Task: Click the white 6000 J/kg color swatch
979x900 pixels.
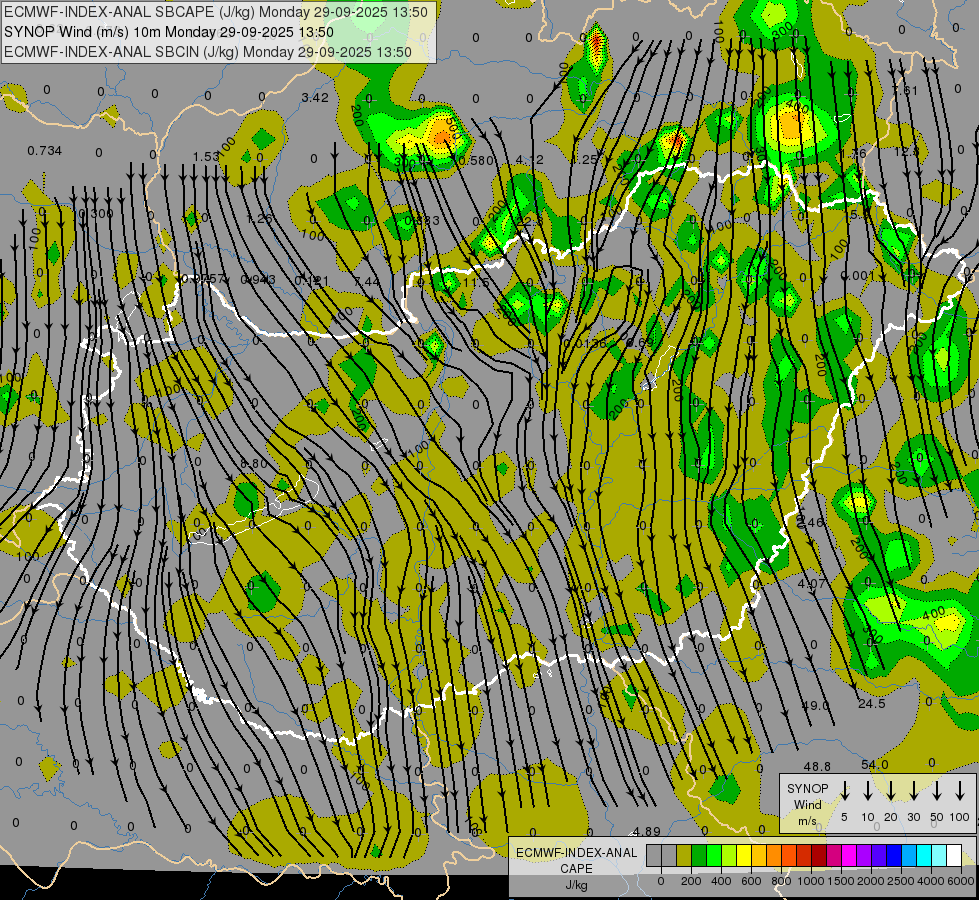Action: click(954, 856)
